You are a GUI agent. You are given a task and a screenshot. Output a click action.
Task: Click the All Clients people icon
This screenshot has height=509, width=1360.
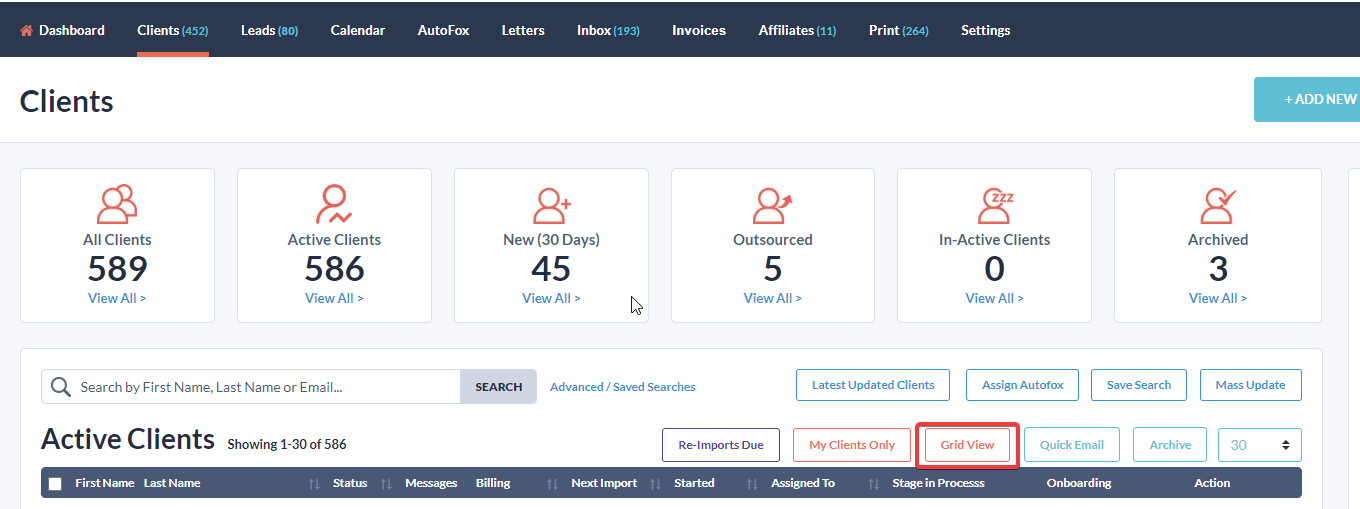[x=117, y=204]
